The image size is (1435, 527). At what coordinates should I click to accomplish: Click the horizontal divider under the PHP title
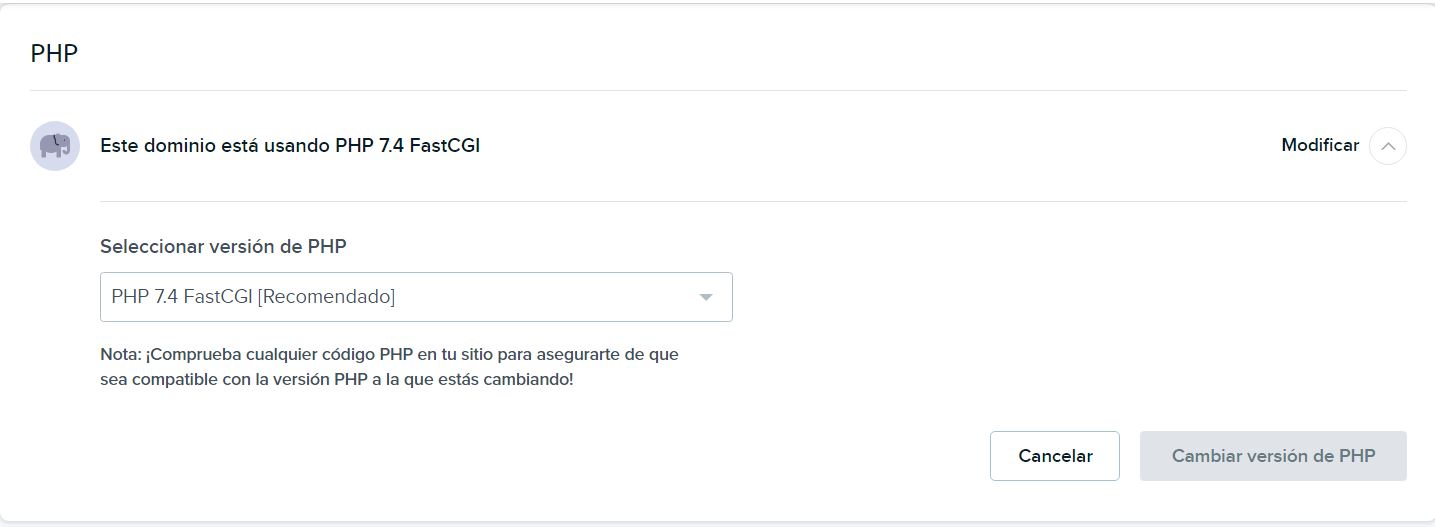pyautogui.click(x=717, y=91)
